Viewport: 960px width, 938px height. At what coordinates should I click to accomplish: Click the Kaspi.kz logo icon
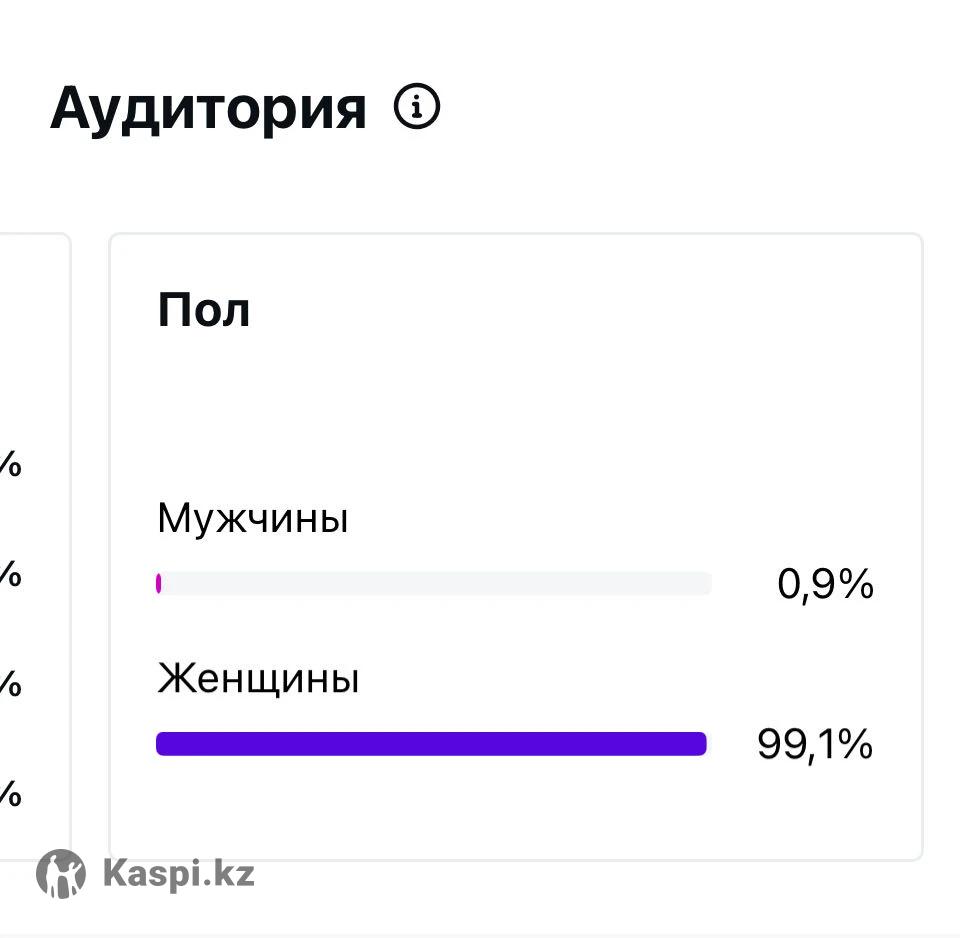61,873
